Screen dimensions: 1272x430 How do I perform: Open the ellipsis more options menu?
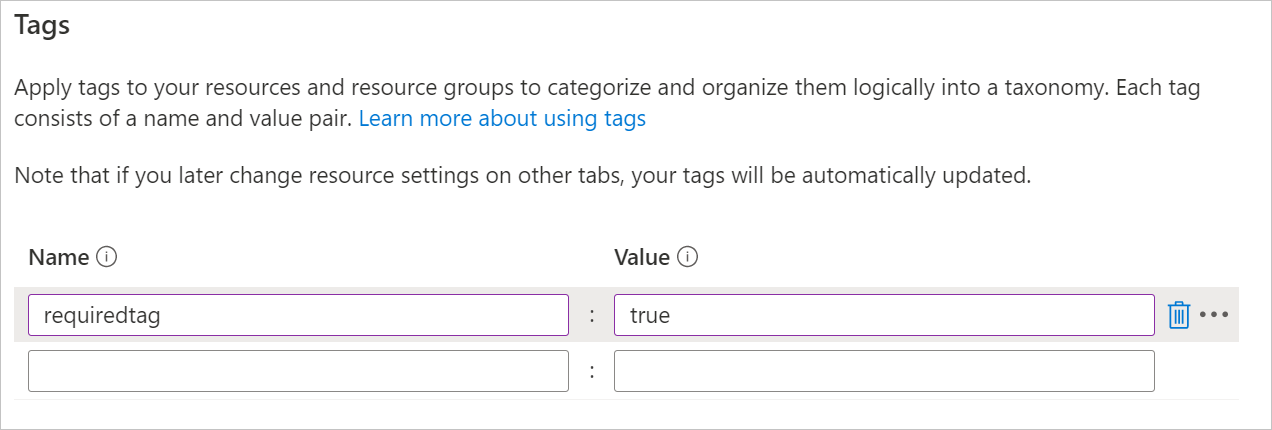1213,315
